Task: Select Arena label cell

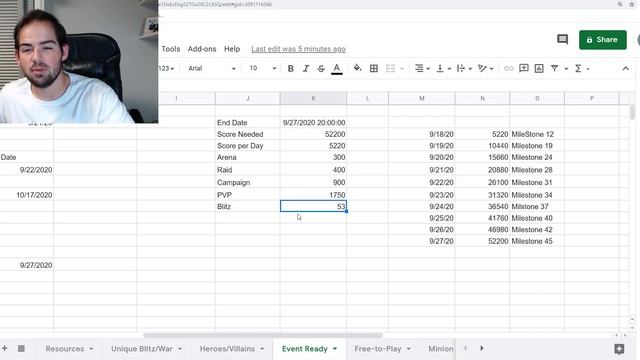Action: coord(247,157)
